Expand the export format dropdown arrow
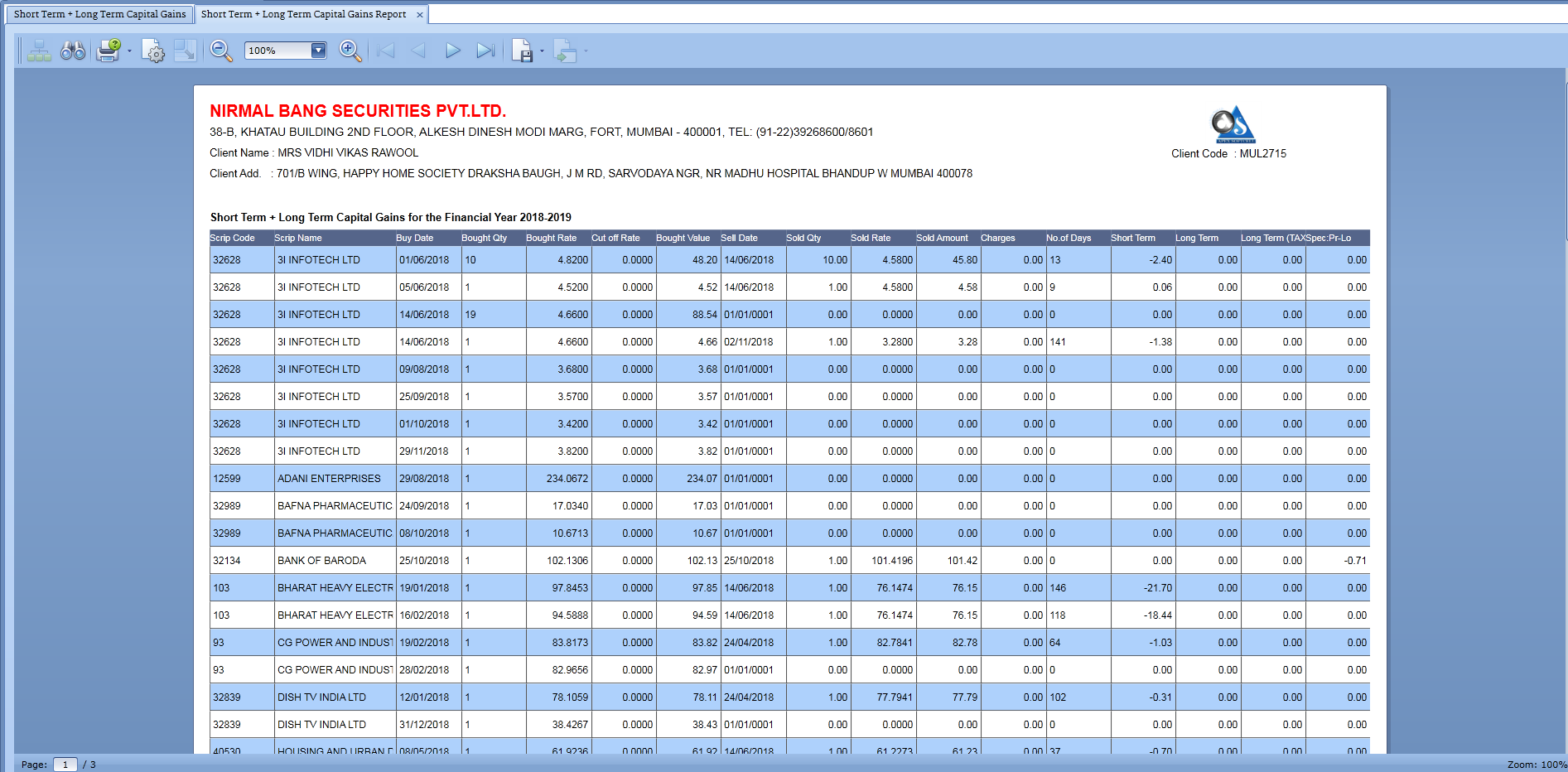The width and height of the screenshot is (1568, 772). (x=543, y=51)
